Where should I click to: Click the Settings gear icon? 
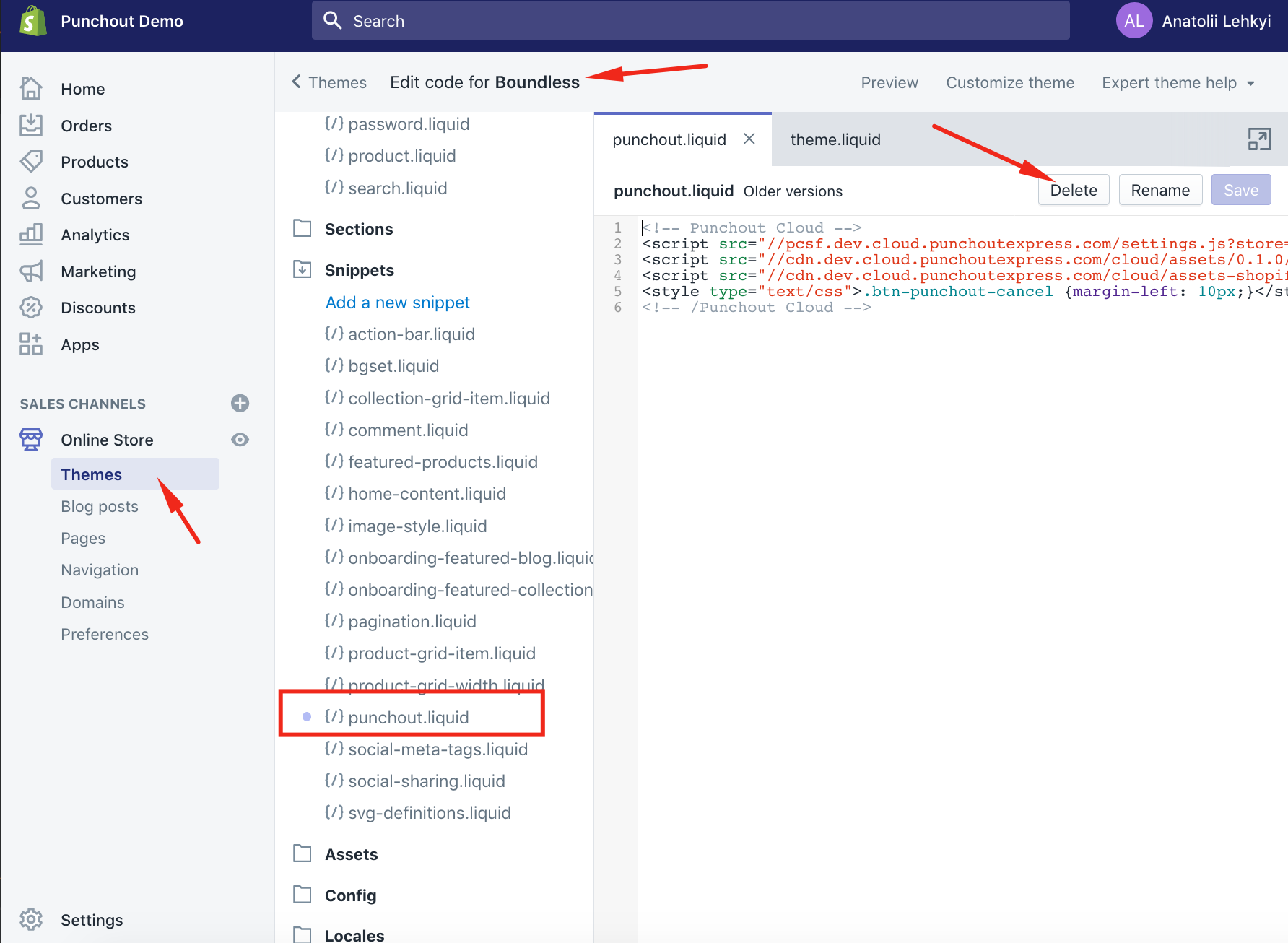pos(31,919)
